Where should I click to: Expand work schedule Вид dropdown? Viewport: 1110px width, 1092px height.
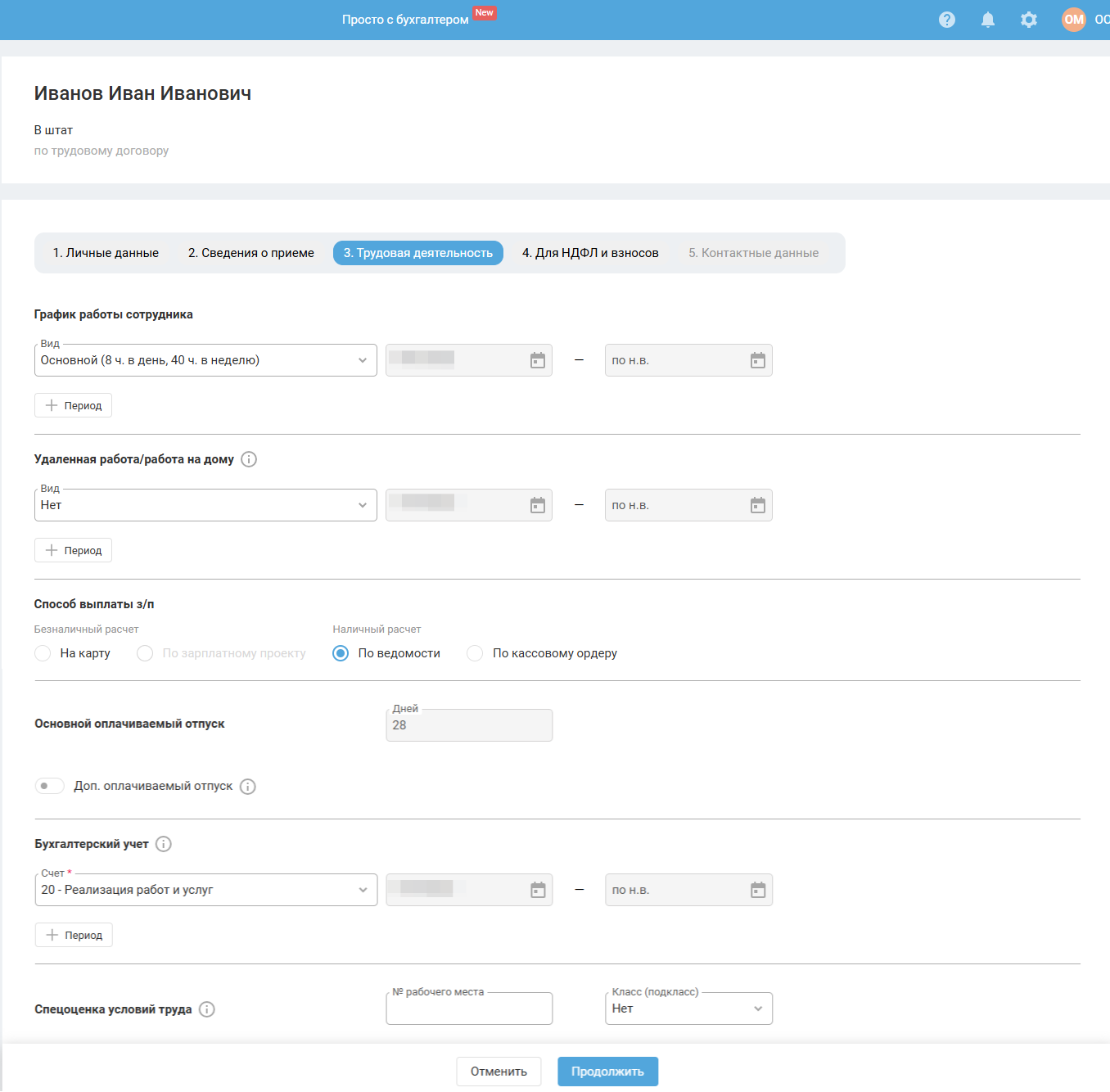pyautogui.click(x=205, y=360)
